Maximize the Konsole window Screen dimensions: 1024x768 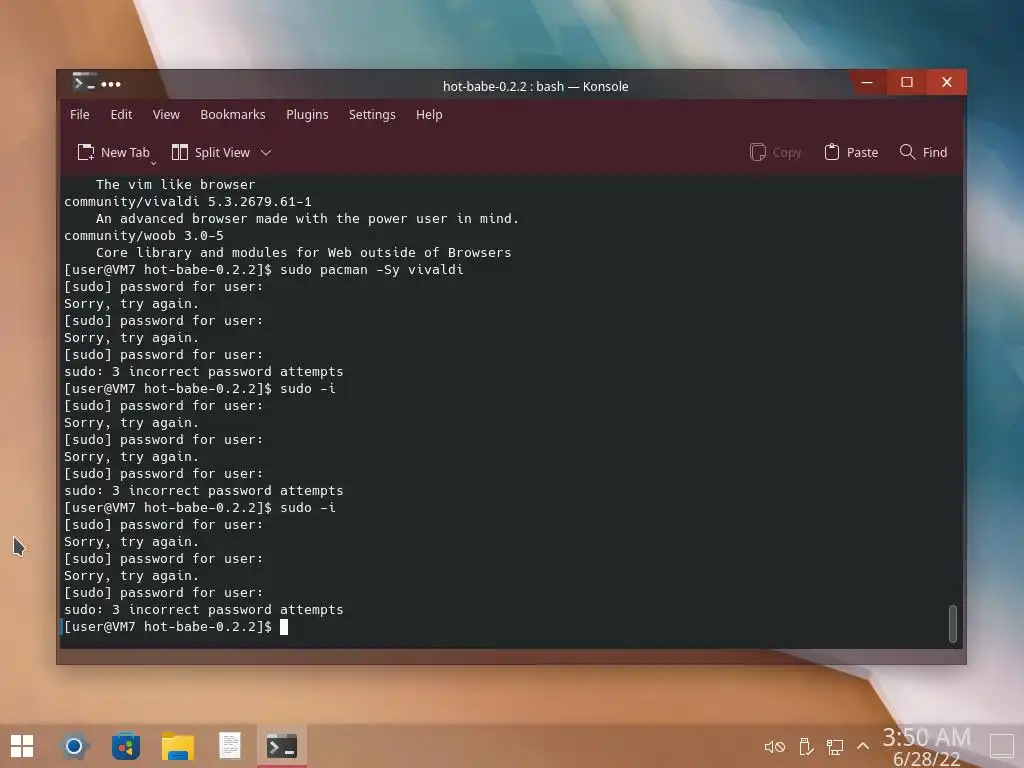point(907,82)
